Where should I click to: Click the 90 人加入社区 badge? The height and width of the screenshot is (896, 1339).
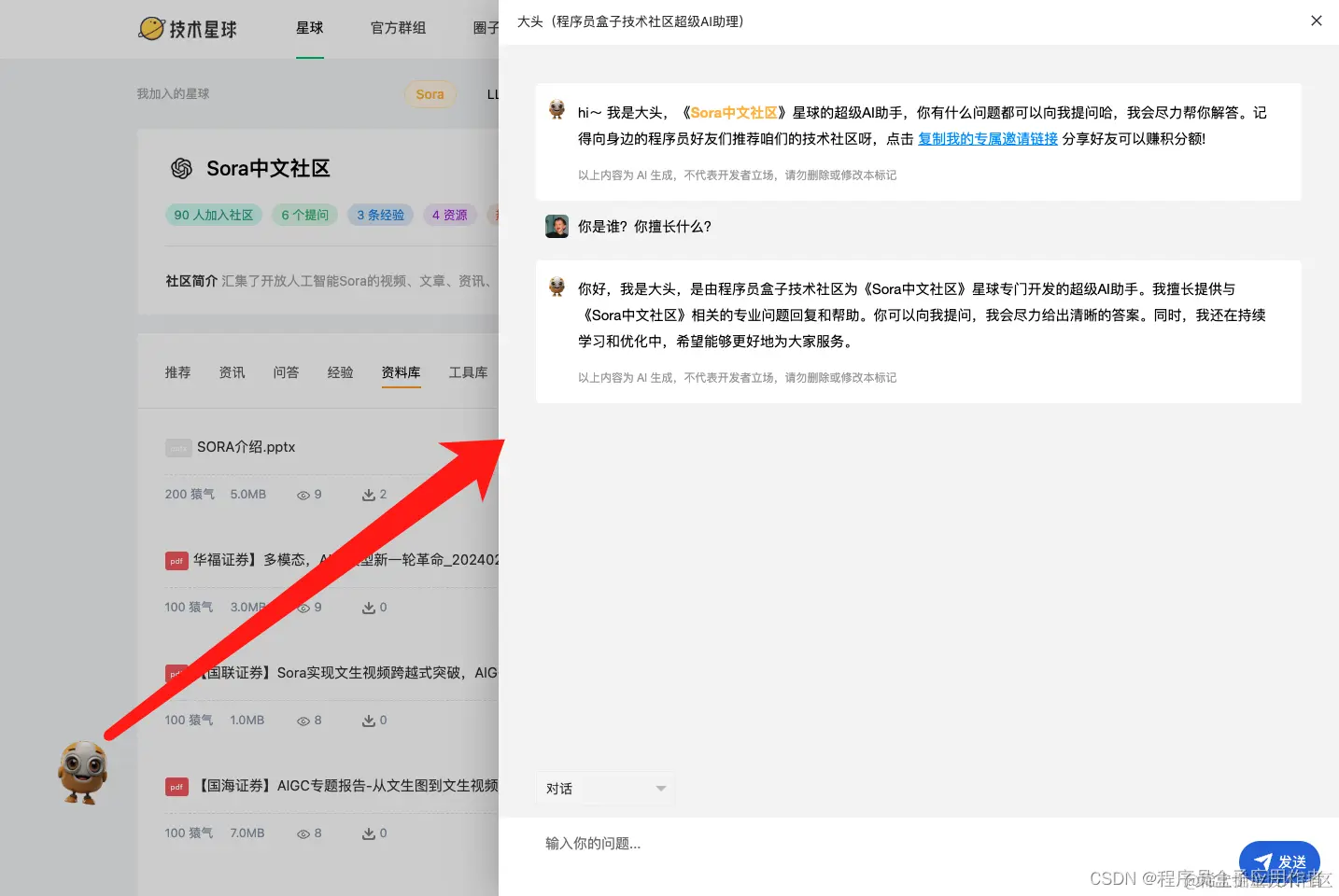[x=214, y=215]
